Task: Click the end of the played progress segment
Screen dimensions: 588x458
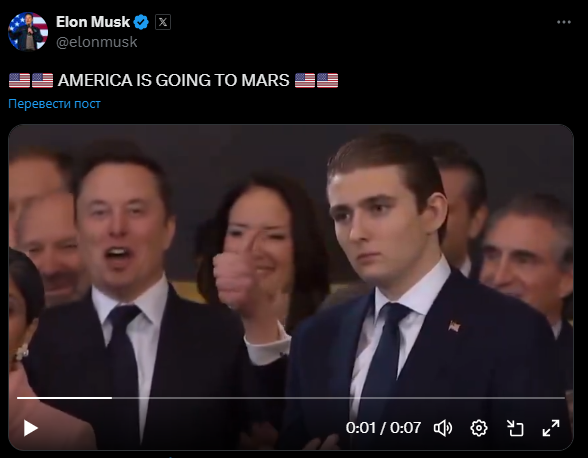Action: click(111, 398)
